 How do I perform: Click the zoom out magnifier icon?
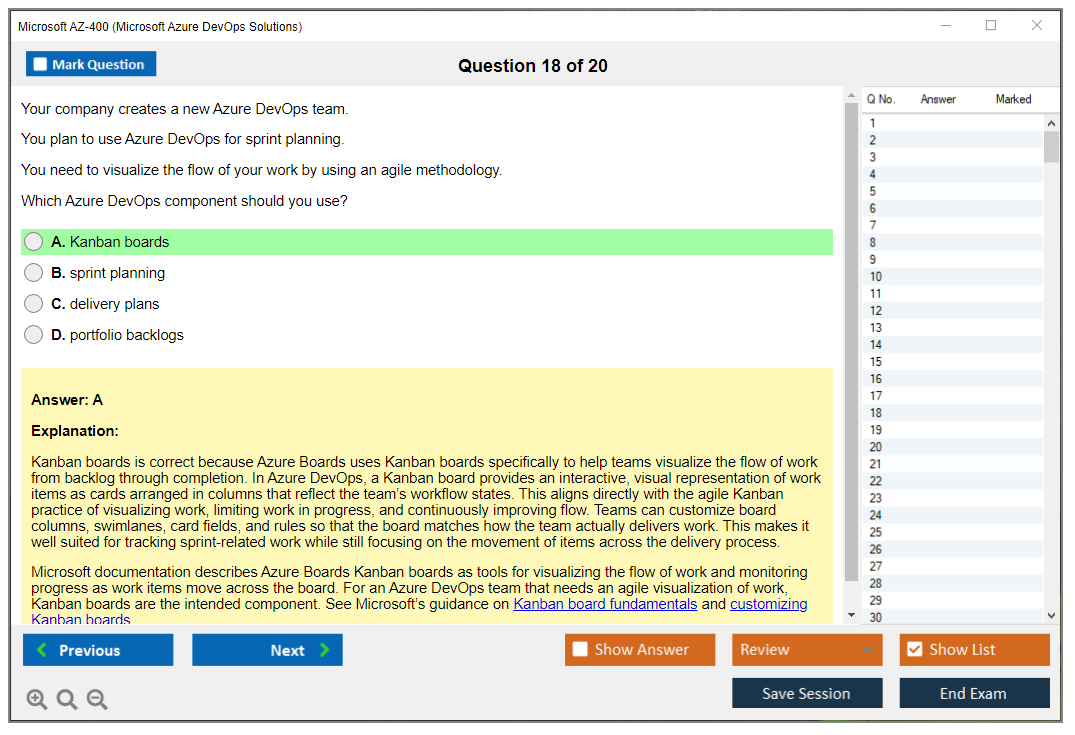pos(97,699)
